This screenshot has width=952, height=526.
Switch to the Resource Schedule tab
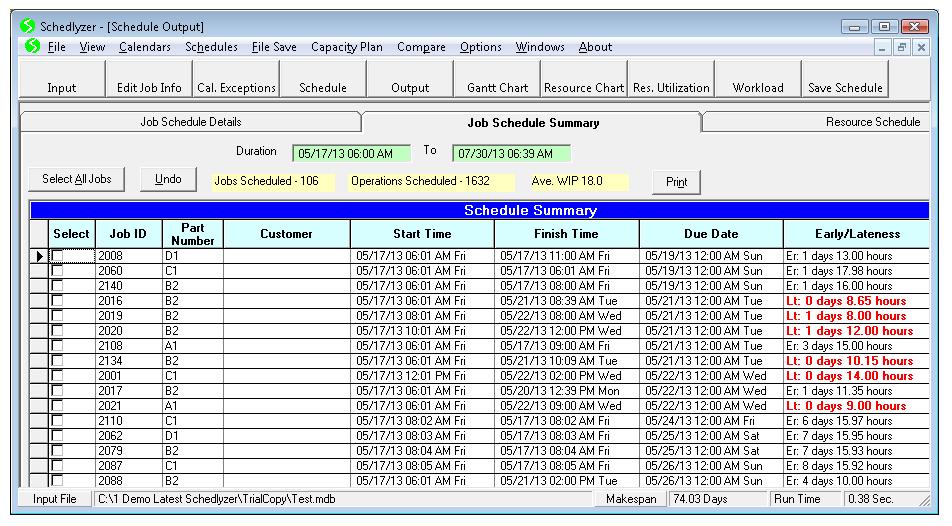point(872,122)
